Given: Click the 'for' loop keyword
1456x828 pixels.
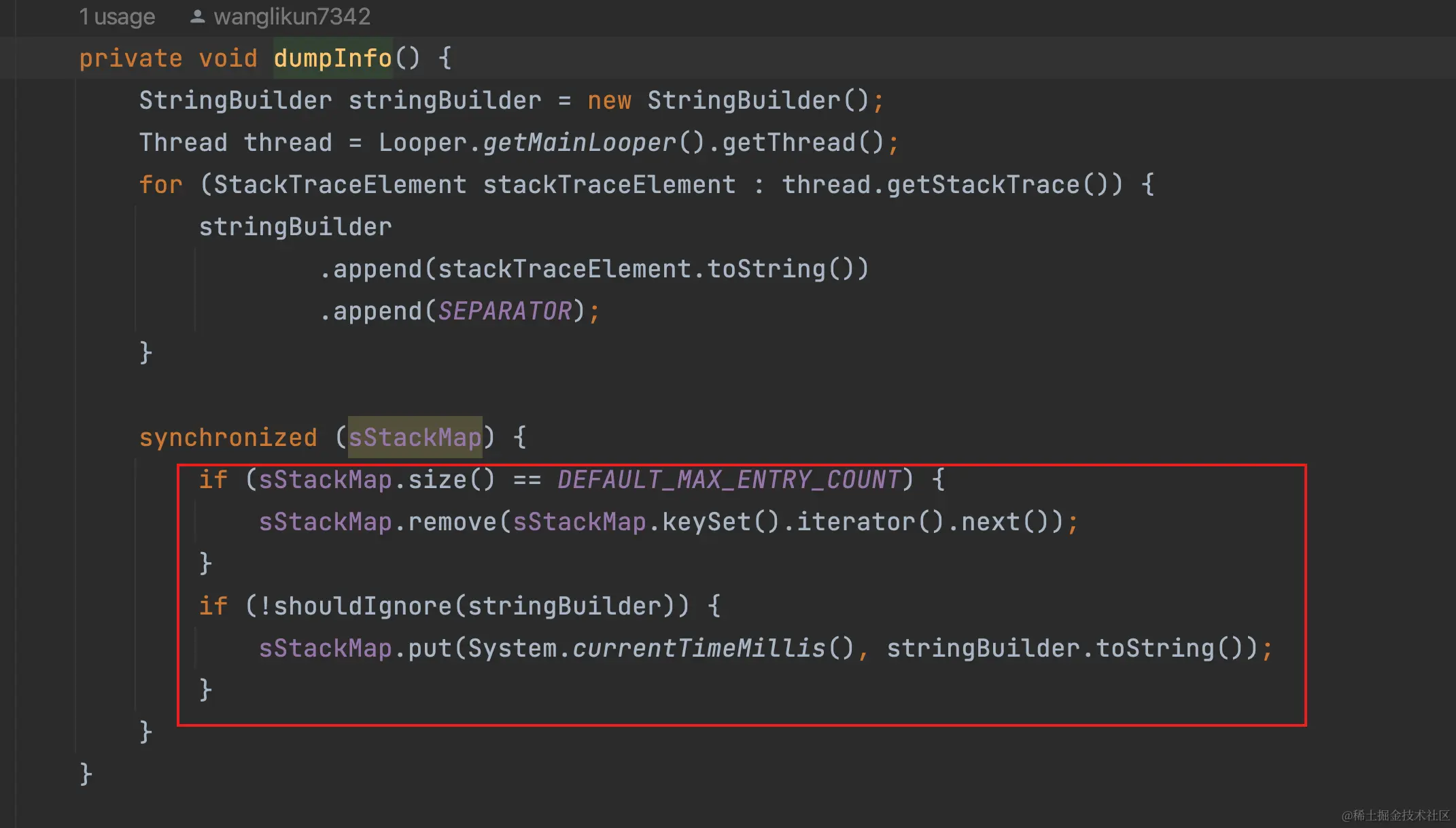Looking at the screenshot, I should pyautogui.click(x=161, y=185).
